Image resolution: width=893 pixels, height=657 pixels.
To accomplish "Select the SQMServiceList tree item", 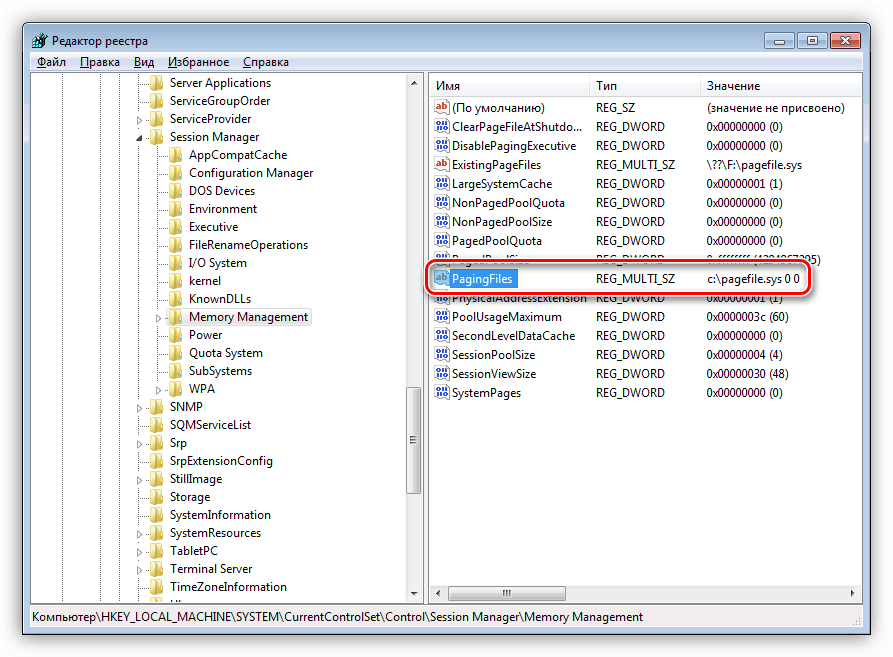I will click(x=210, y=425).
